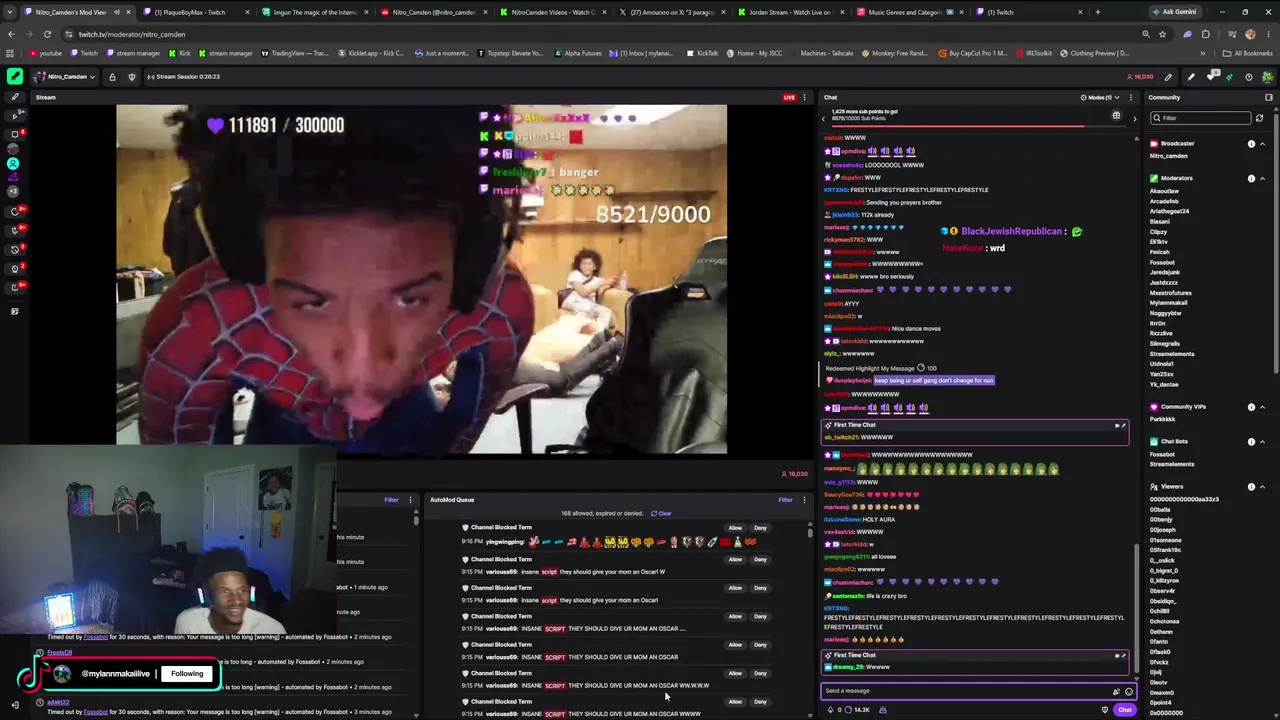Pop out the Community panel
The width and height of the screenshot is (1280, 720).
click(1269, 97)
